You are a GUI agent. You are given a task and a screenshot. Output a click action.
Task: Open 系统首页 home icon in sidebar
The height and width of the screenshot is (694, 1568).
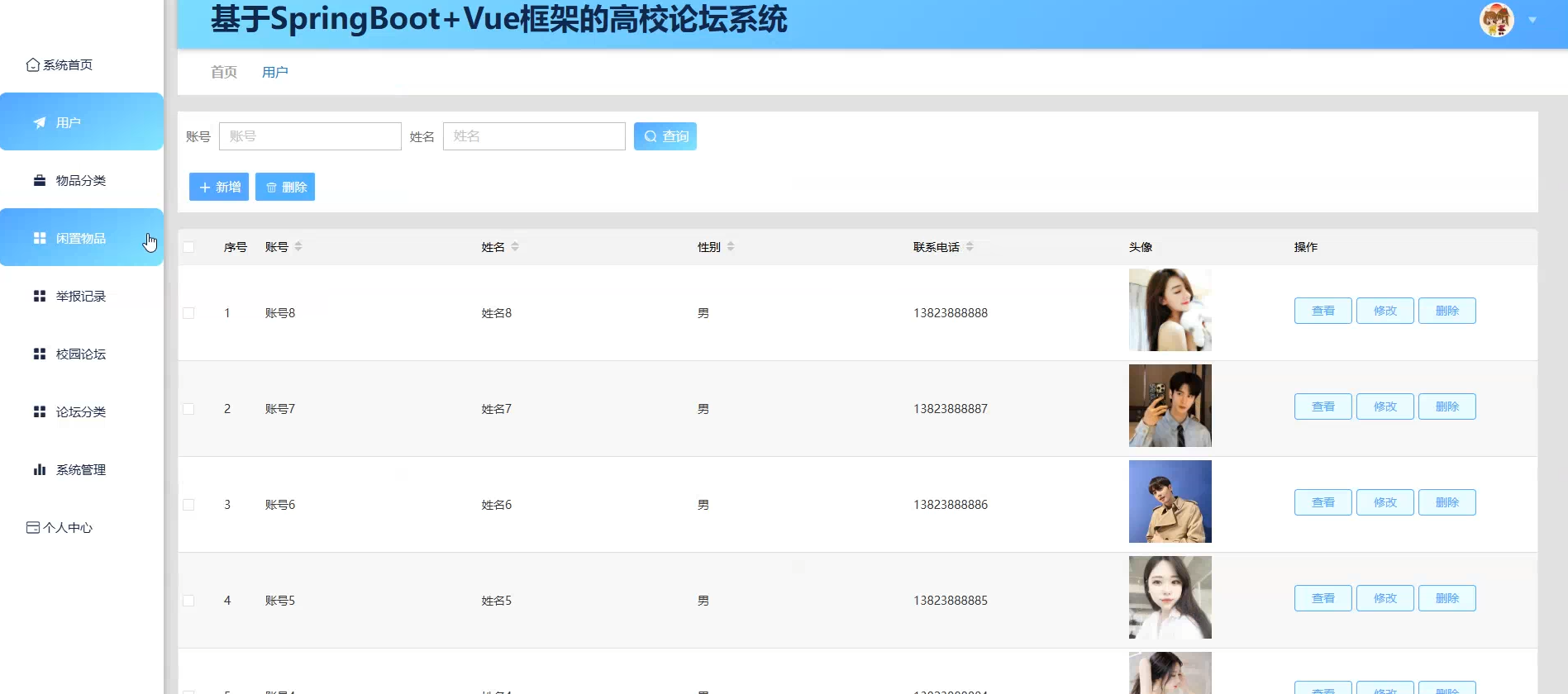pyautogui.click(x=33, y=64)
